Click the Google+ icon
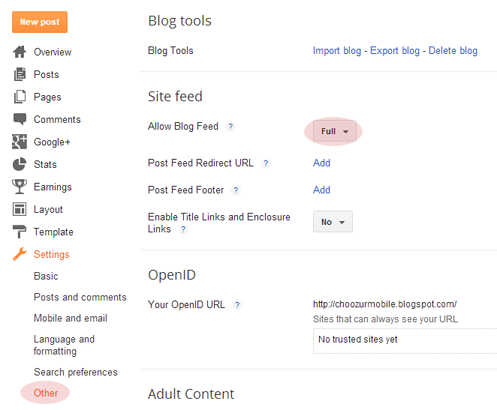This screenshot has width=497, height=410. (19, 142)
